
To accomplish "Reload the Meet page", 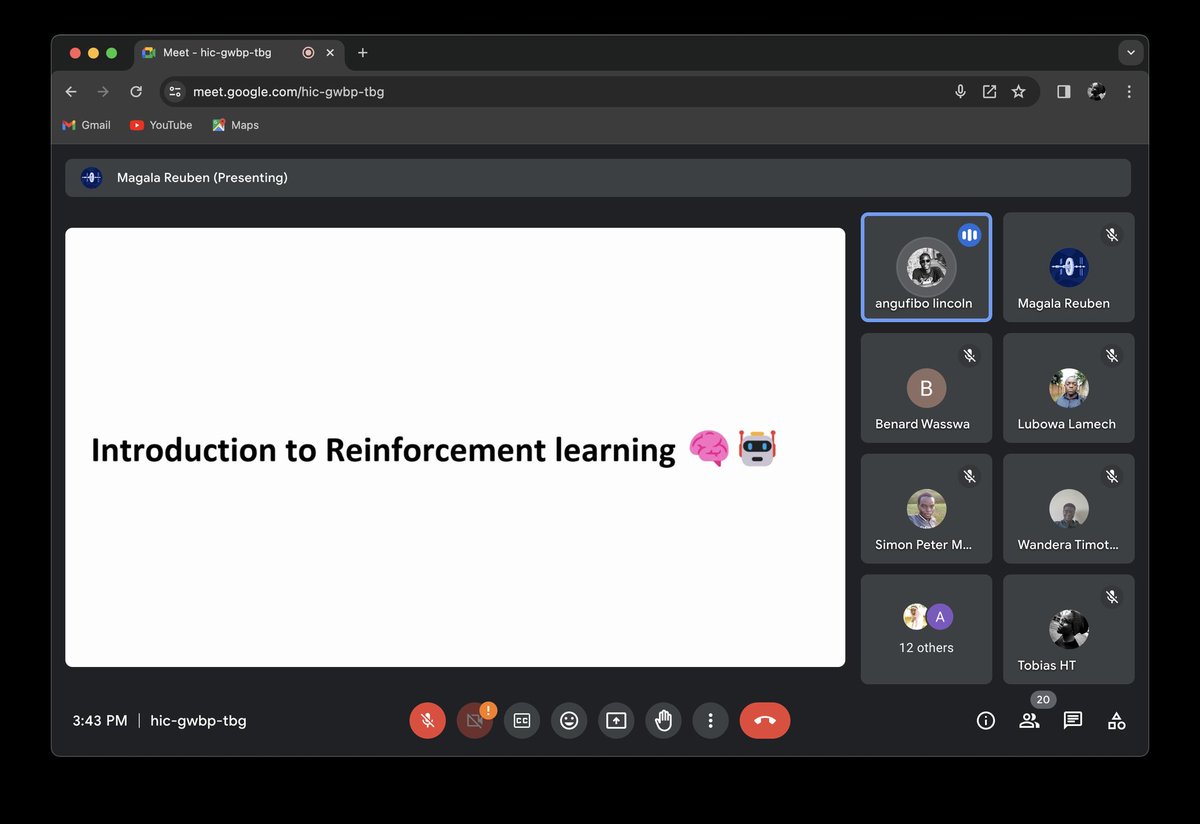I will pyautogui.click(x=136, y=92).
